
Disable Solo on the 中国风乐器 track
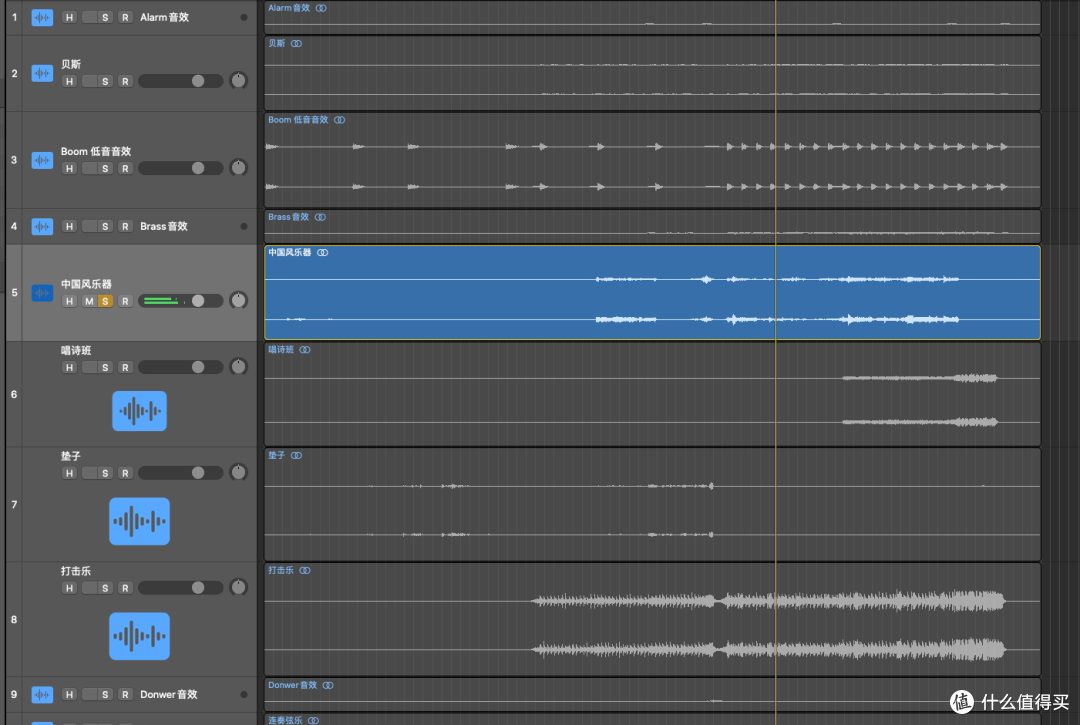pos(105,301)
